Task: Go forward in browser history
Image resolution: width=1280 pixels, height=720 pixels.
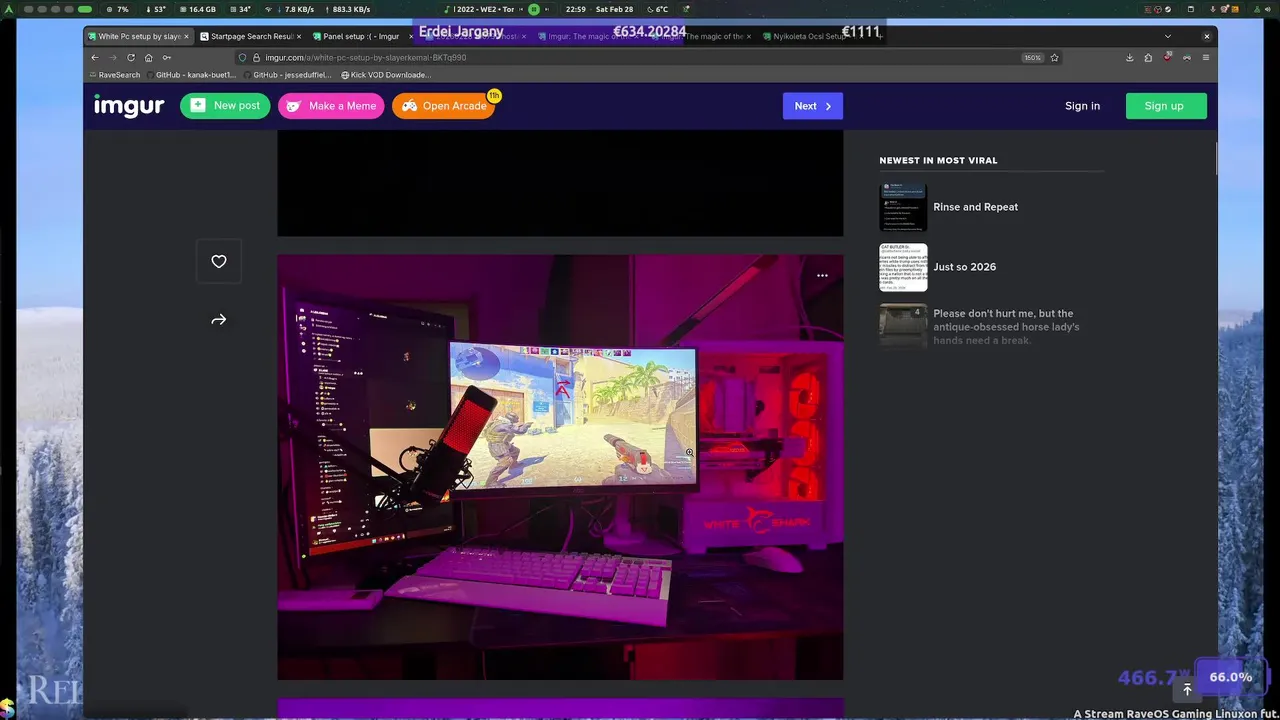Action: tap(113, 58)
